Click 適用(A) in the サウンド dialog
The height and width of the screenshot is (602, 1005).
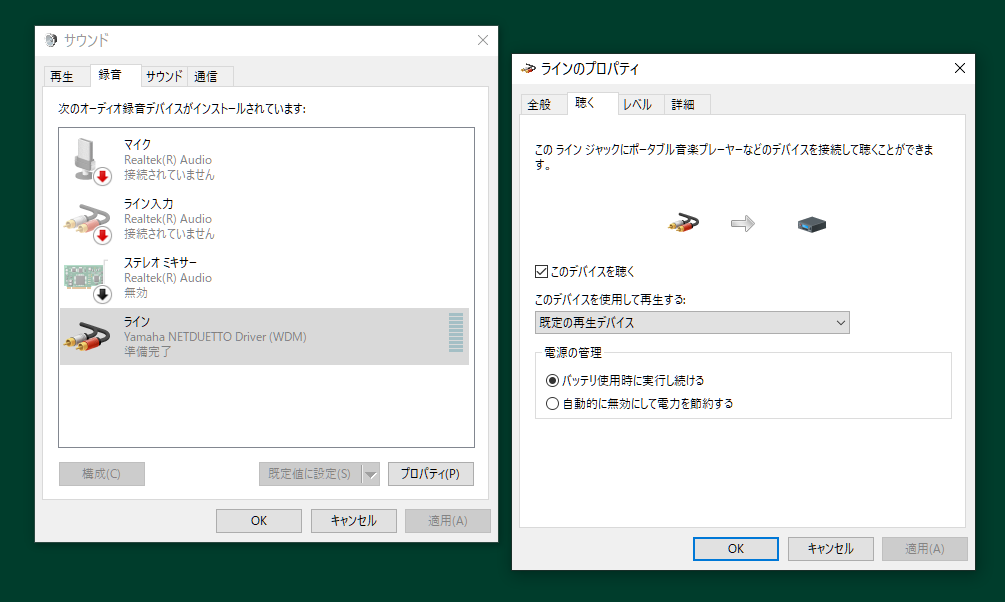(448, 521)
